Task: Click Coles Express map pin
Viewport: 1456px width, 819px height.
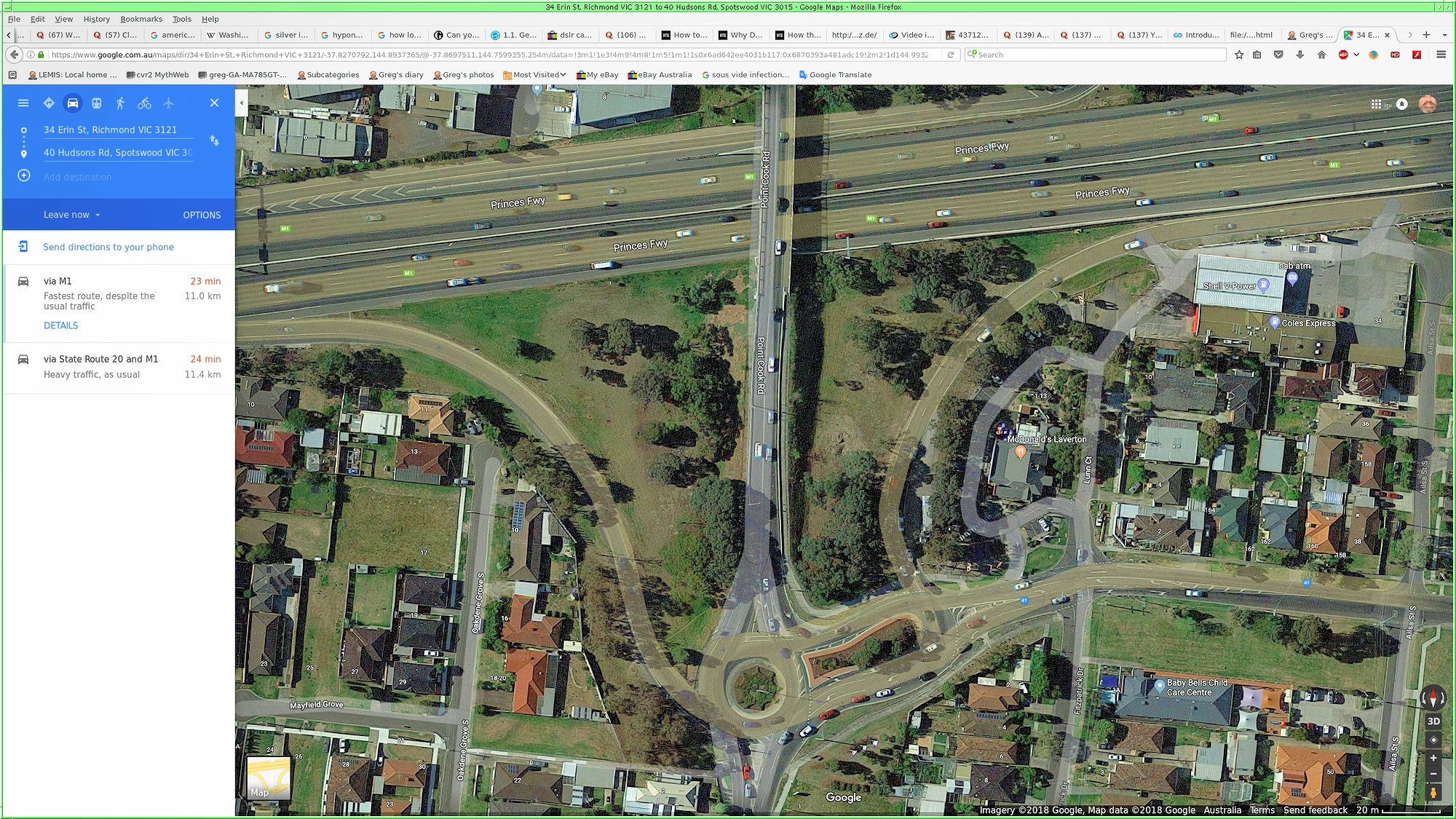Action: (x=1274, y=322)
